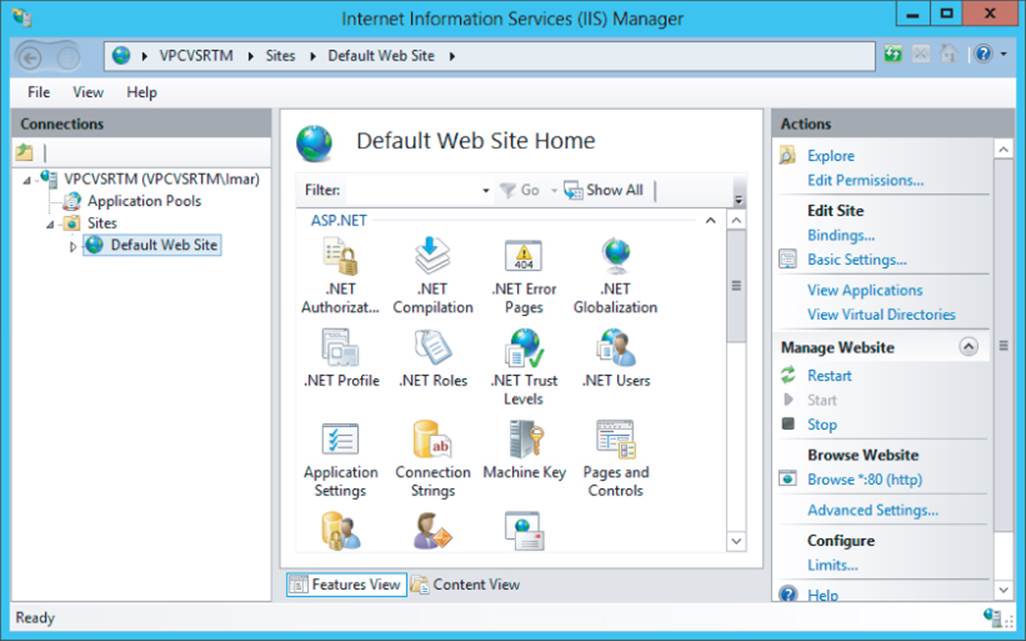Viewport: 1026px width, 641px height.
Task: Restart the website
Action: click(x=829, y=376)
